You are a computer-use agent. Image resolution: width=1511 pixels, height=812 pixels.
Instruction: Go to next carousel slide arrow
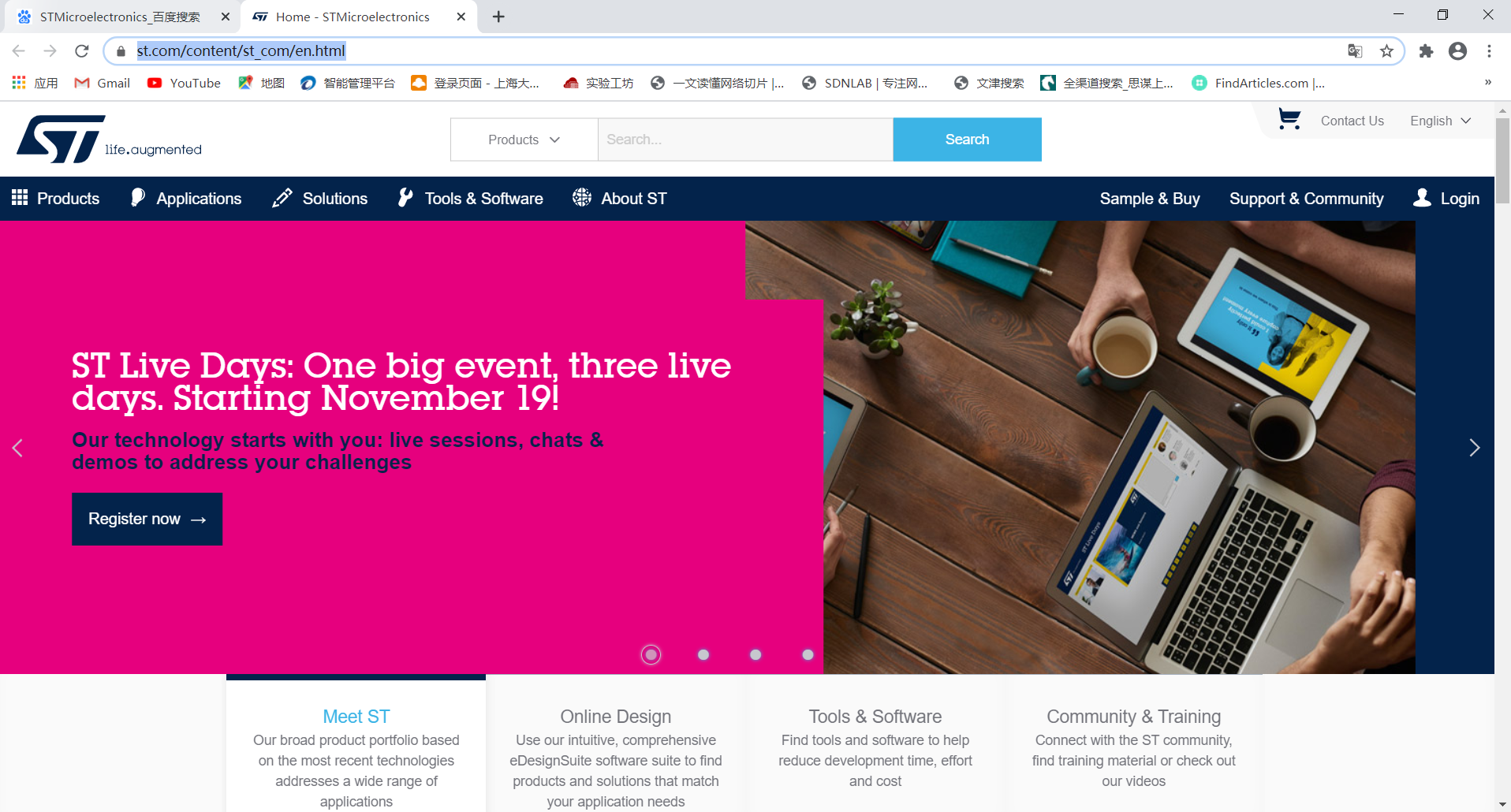click(1474, 448)
